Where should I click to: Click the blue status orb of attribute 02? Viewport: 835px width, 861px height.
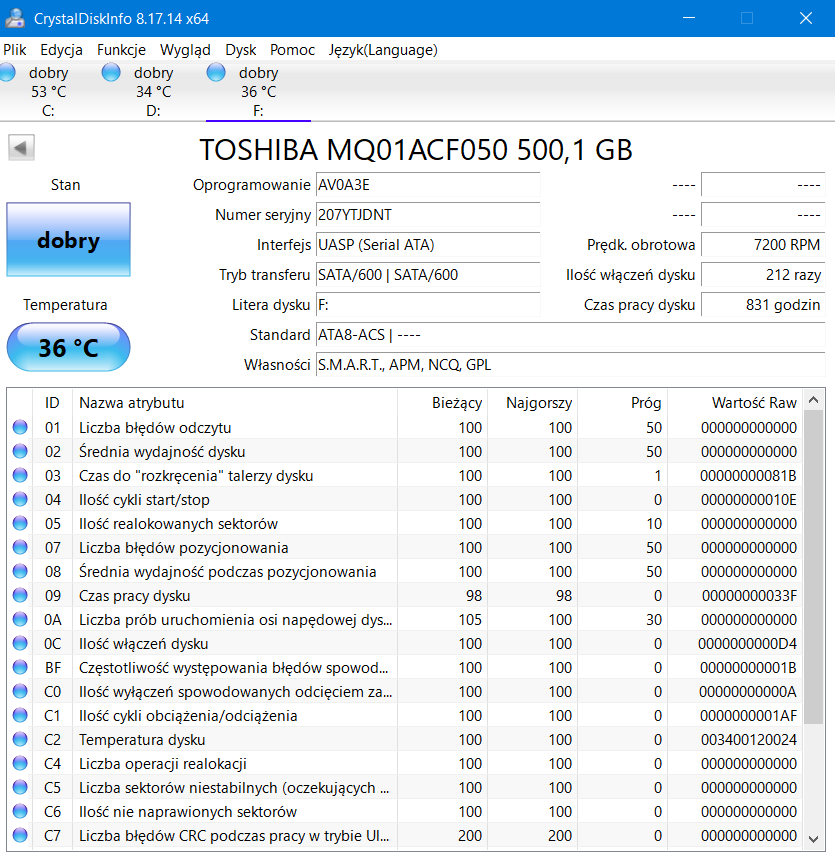[20, 451]
